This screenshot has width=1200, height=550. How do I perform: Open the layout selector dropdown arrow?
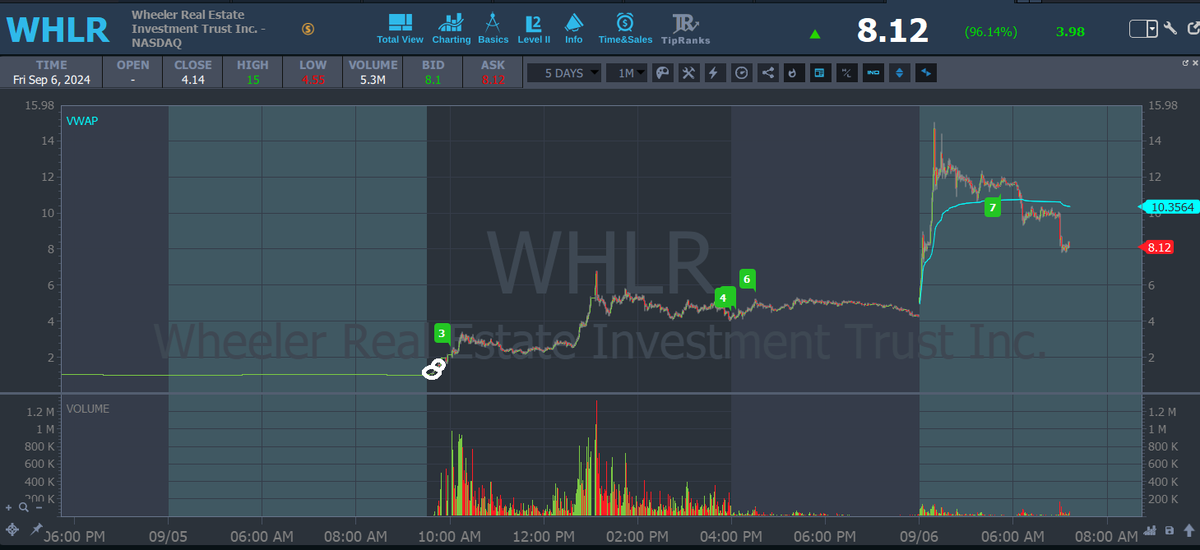[1153, 29]
